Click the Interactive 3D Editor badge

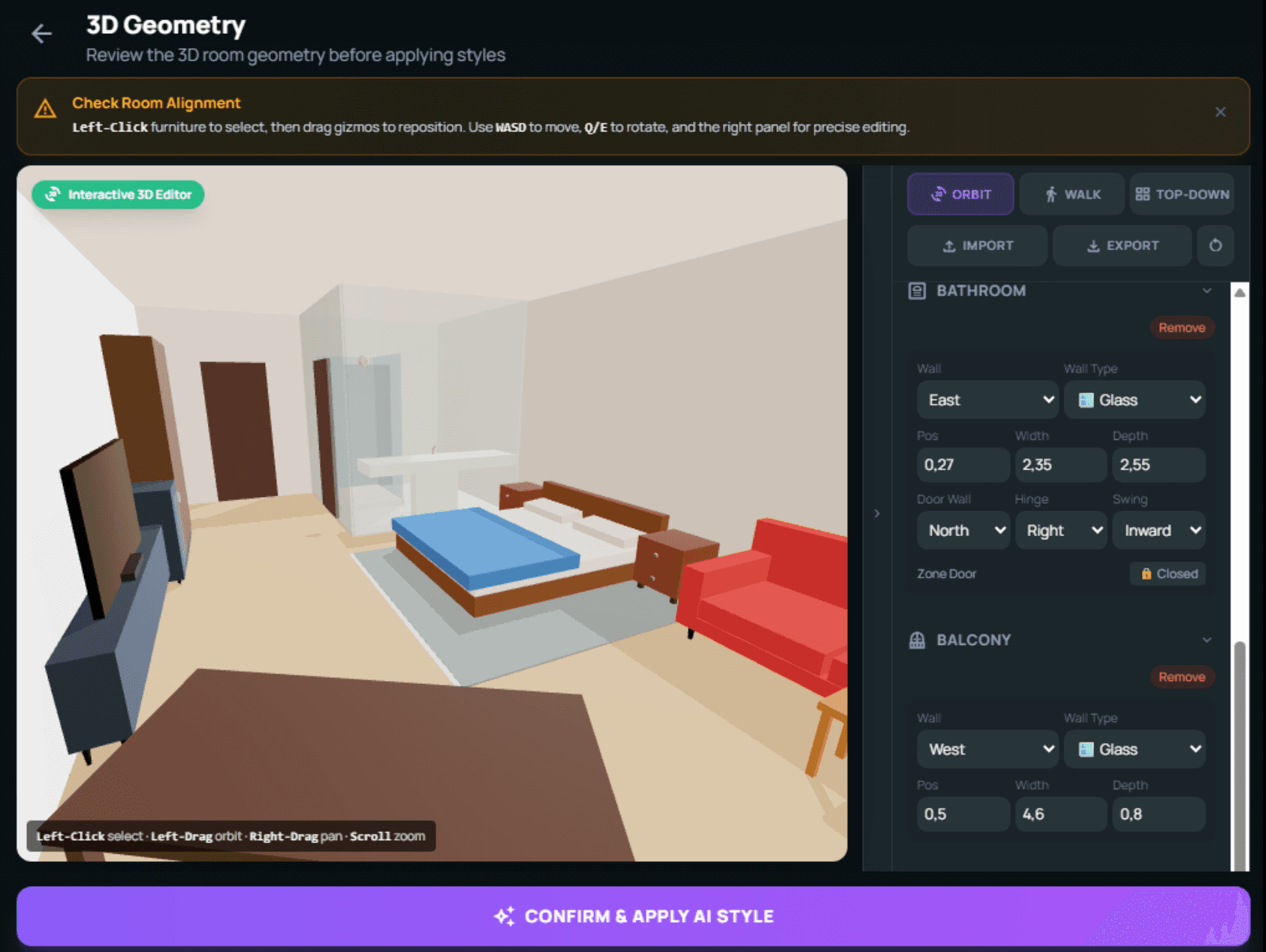point(118,194)
